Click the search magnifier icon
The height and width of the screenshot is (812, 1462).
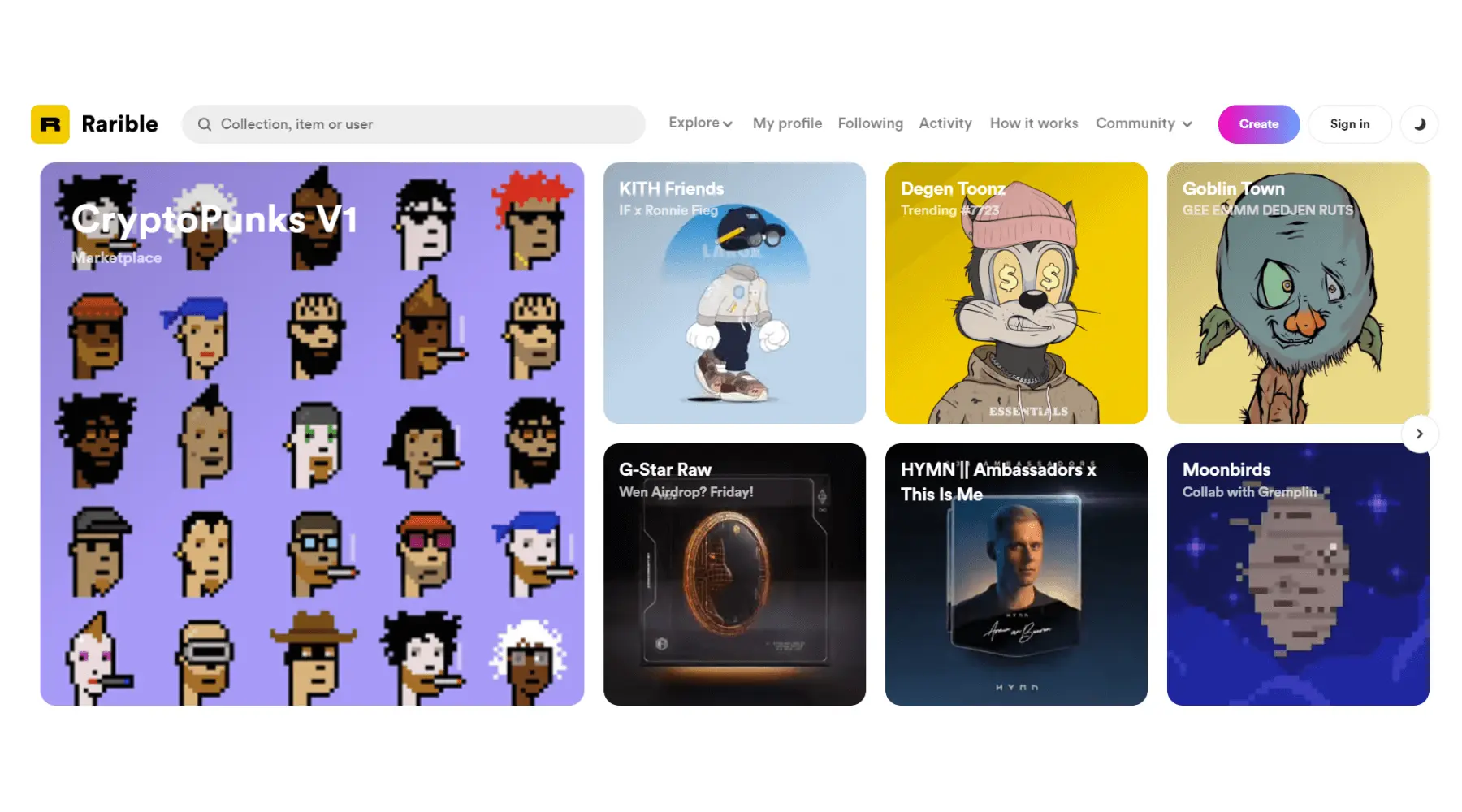[205, 124]
